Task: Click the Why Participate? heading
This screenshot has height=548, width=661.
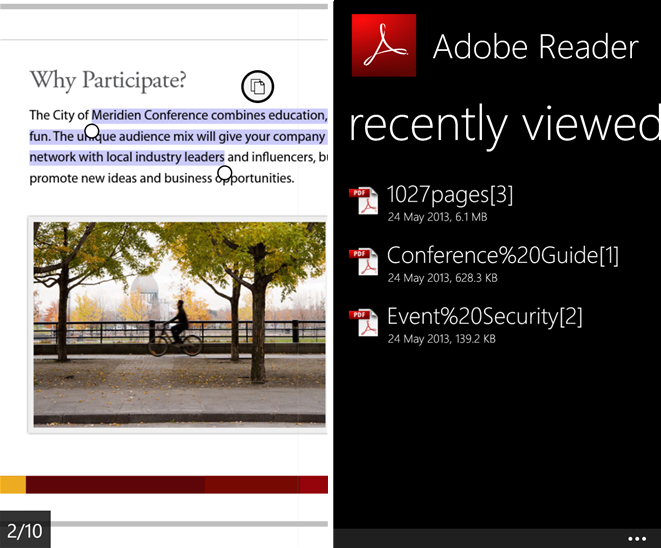Action: tap(107, 80)
